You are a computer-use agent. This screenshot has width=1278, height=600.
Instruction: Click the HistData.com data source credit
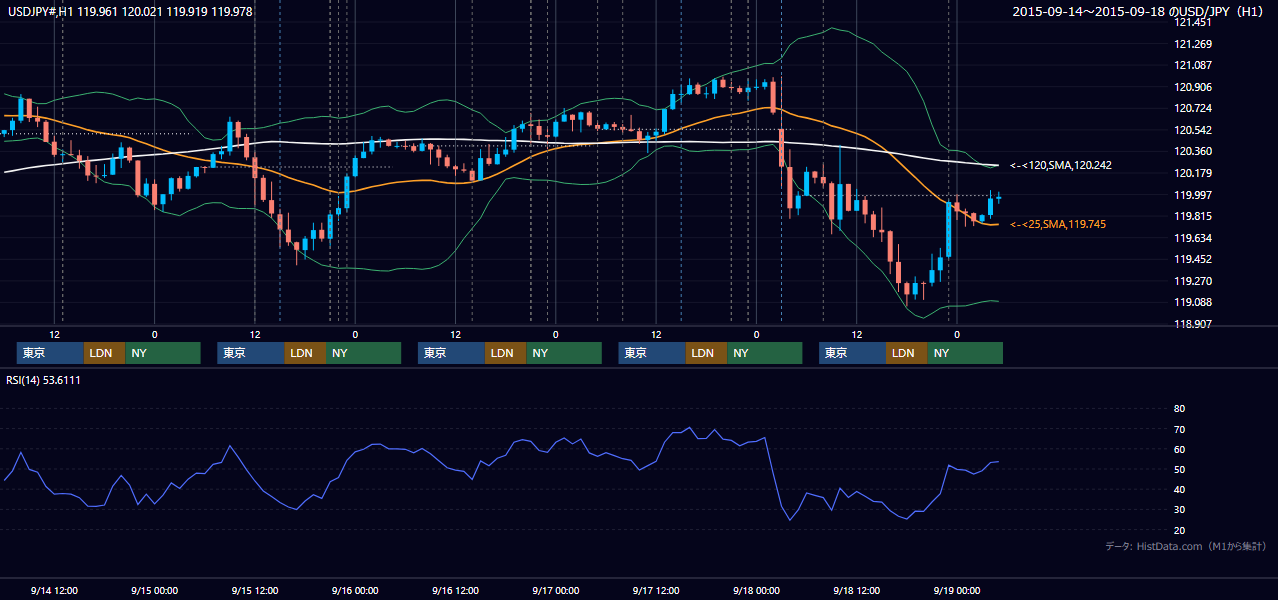[x=1185, y=546]
